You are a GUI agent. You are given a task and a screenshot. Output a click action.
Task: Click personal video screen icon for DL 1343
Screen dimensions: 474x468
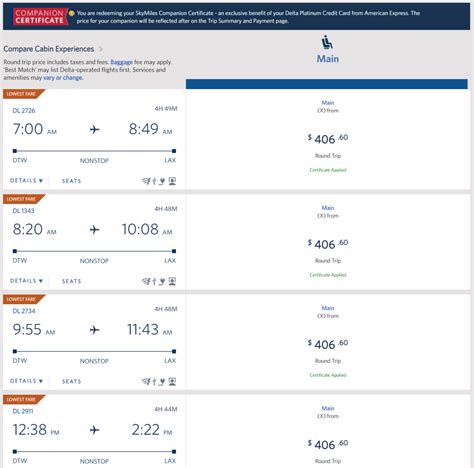click(x=172, y=281)
